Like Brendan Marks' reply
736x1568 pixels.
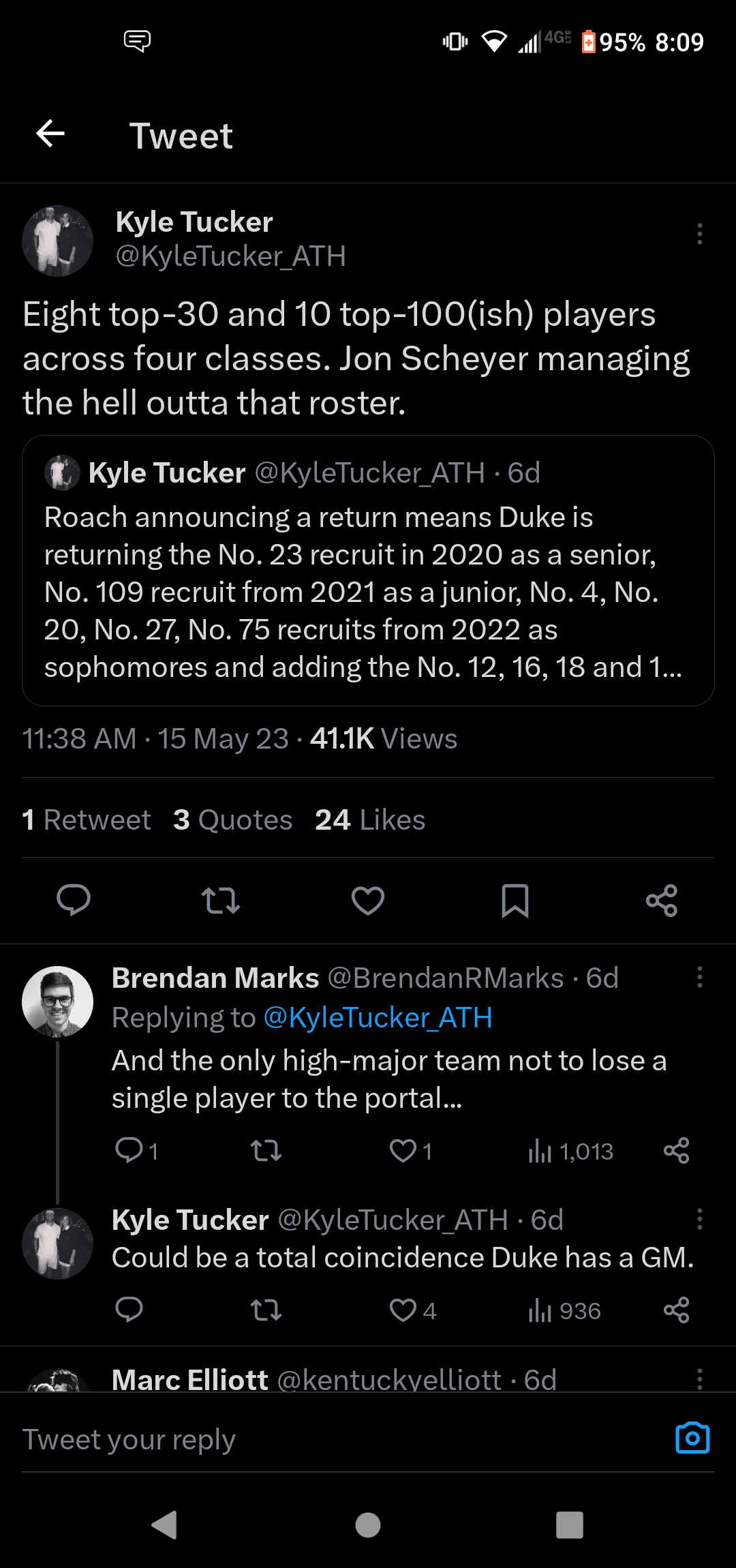point(403,1151)
